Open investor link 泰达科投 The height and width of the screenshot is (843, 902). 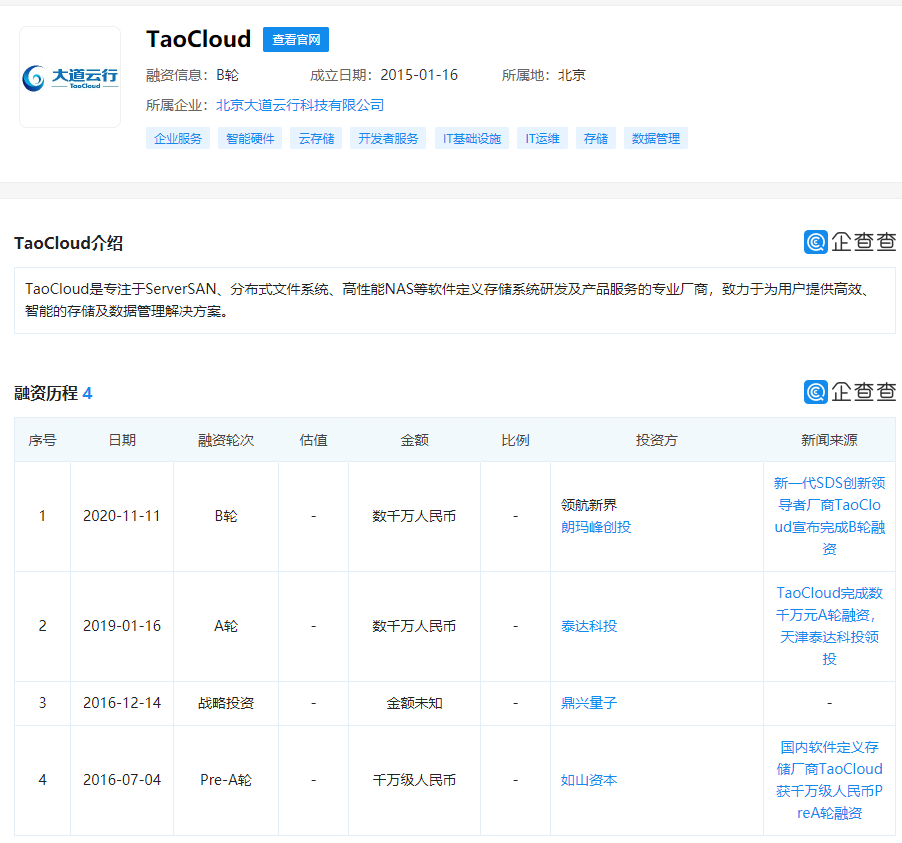pos(589,626)
